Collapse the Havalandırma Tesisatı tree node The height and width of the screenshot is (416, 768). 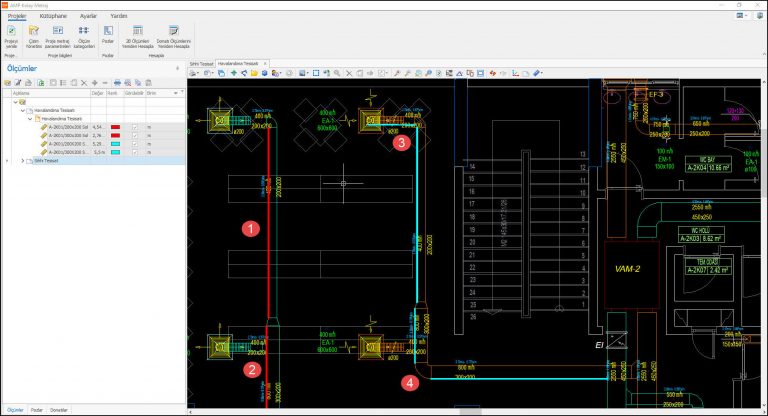[22, 110]
